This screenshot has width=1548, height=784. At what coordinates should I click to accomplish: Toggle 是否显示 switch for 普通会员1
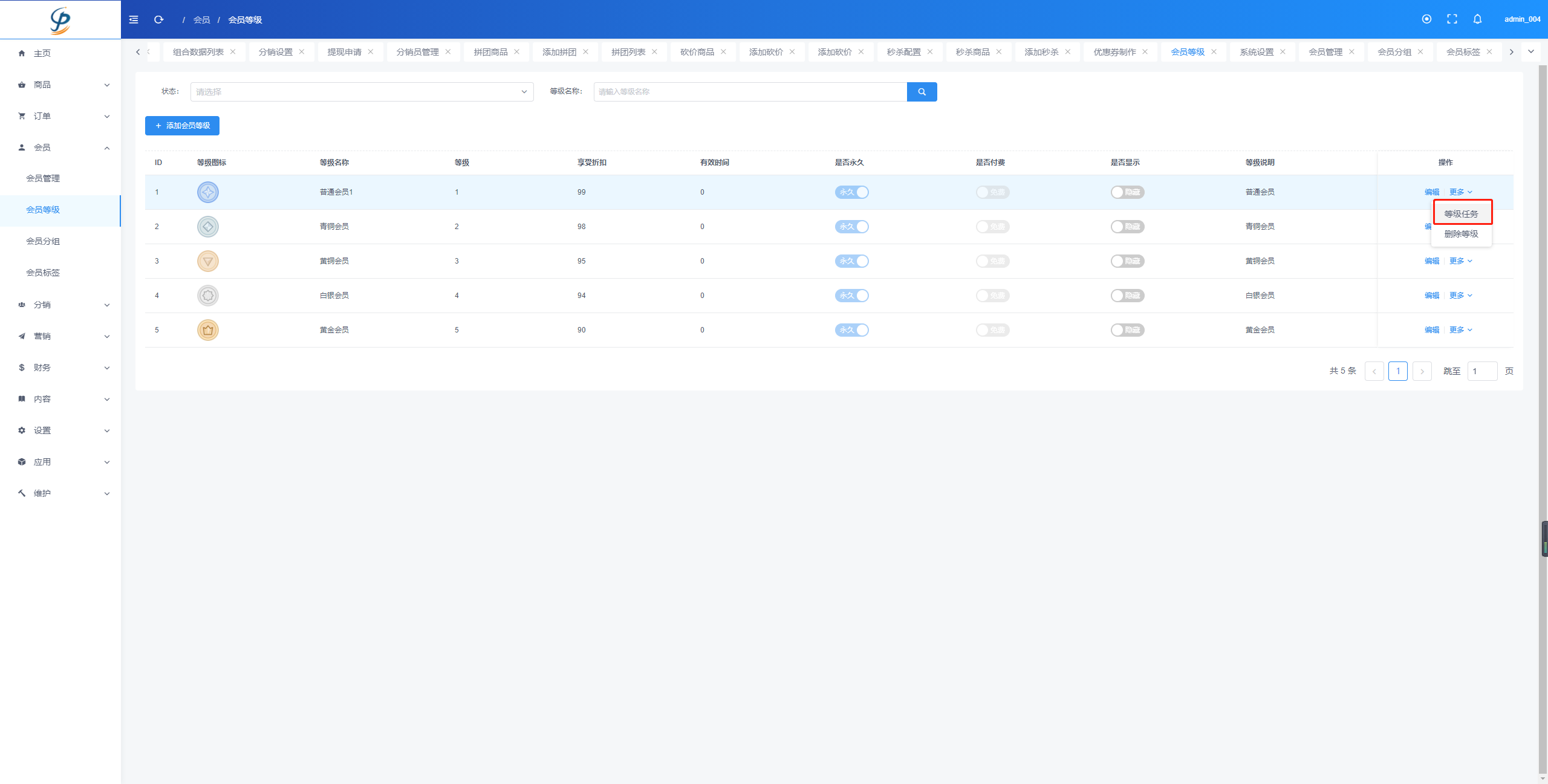point(1127,192)
